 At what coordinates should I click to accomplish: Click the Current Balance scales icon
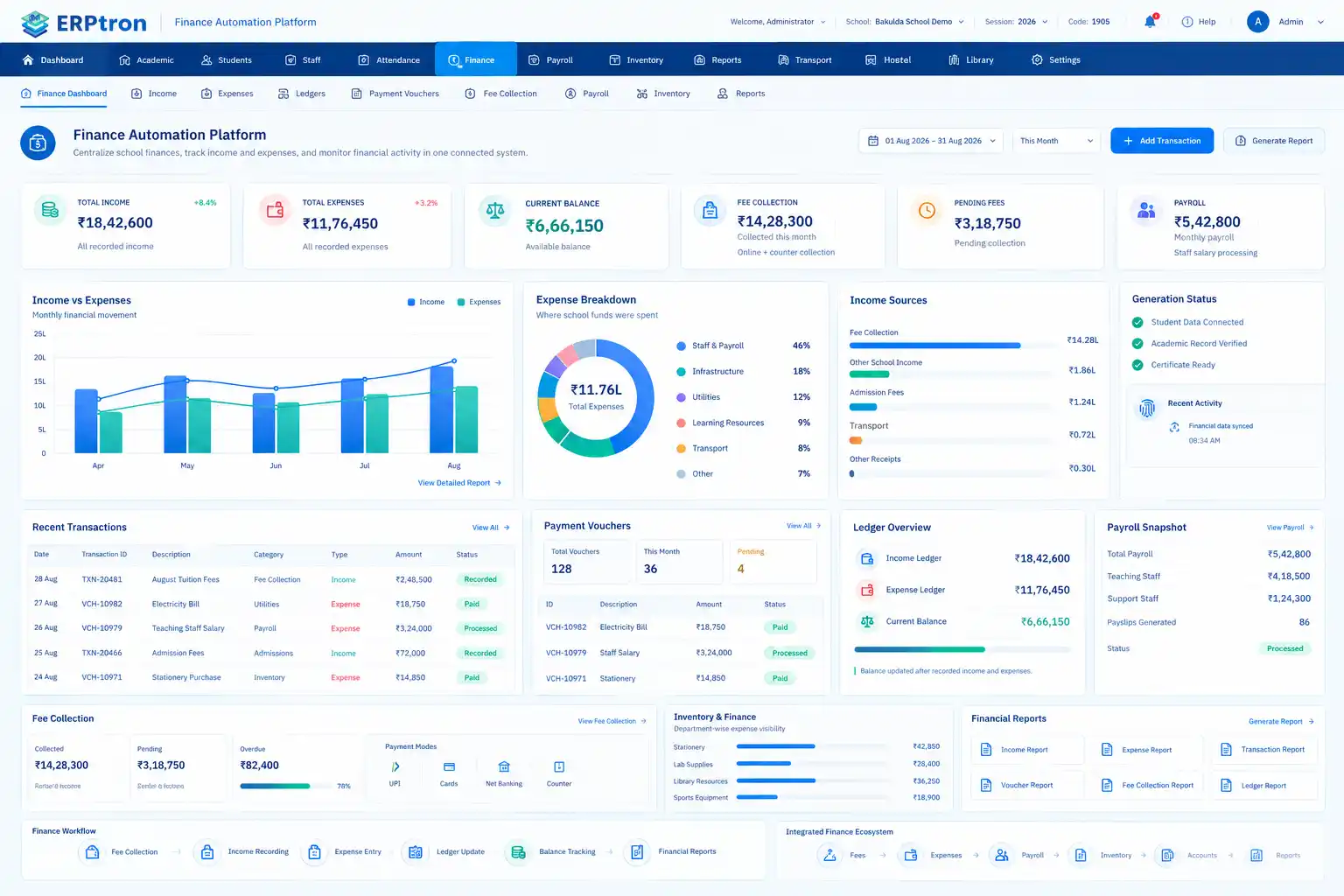[x=495, y=210]
